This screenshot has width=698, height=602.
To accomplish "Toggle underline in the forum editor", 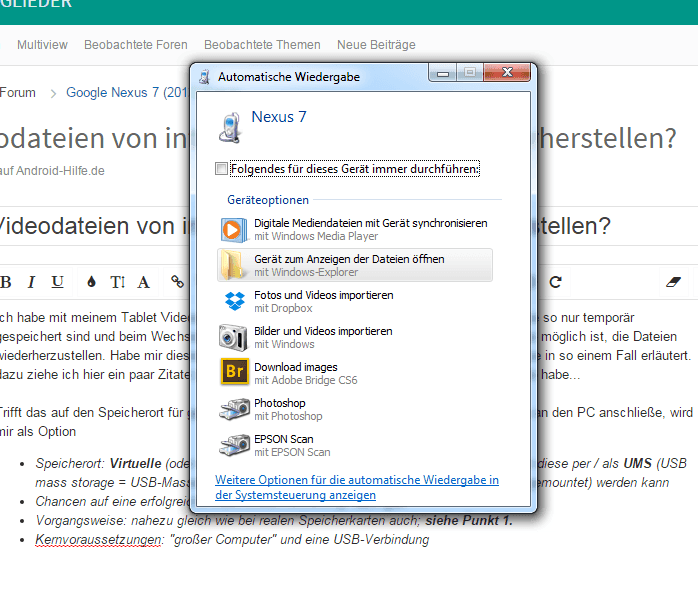I will [x=57, y=282].
